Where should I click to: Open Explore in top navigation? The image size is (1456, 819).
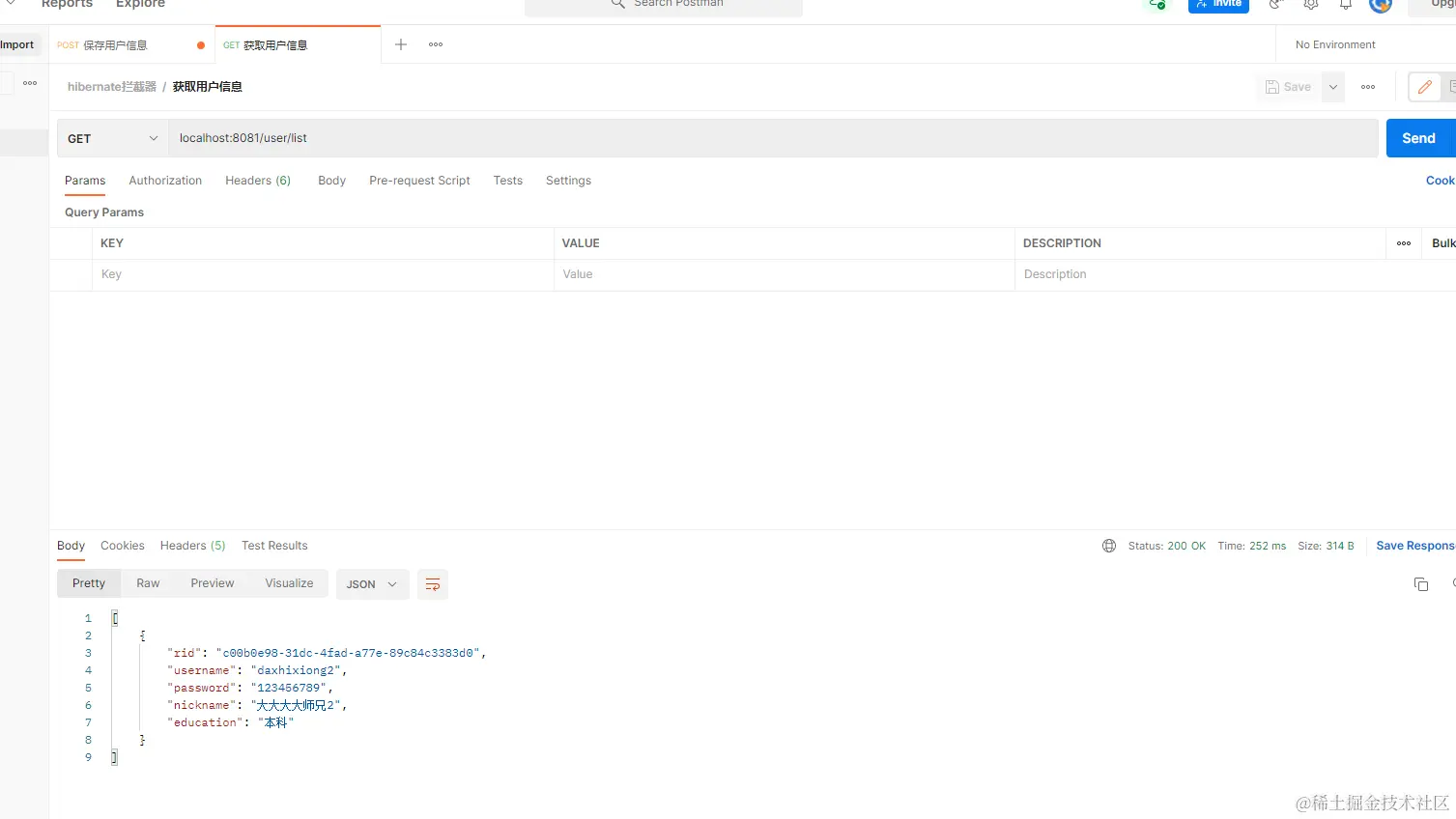coord(140,4)
